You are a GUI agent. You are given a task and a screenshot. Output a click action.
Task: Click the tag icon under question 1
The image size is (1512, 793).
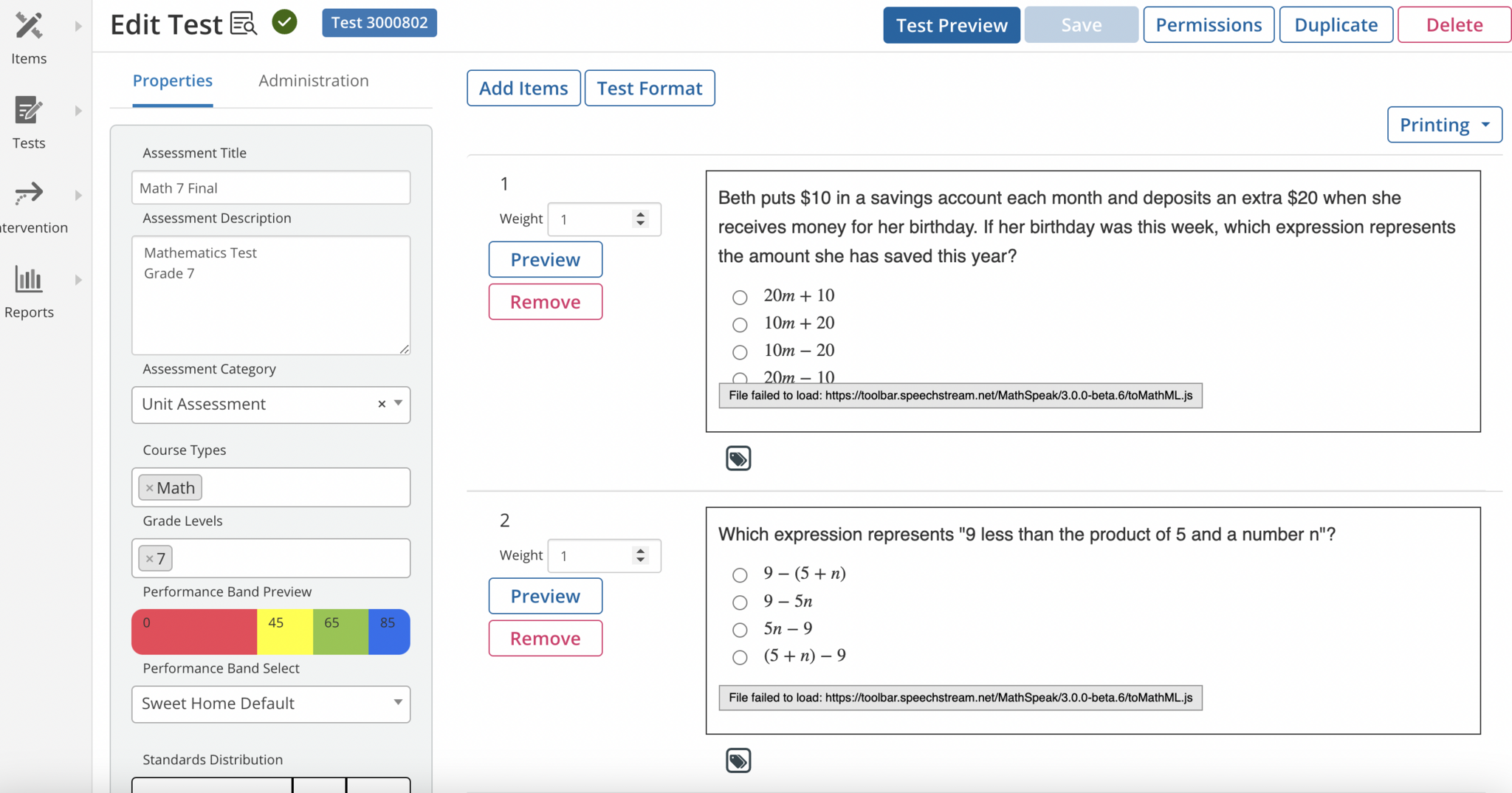click(x=738, y=459)
